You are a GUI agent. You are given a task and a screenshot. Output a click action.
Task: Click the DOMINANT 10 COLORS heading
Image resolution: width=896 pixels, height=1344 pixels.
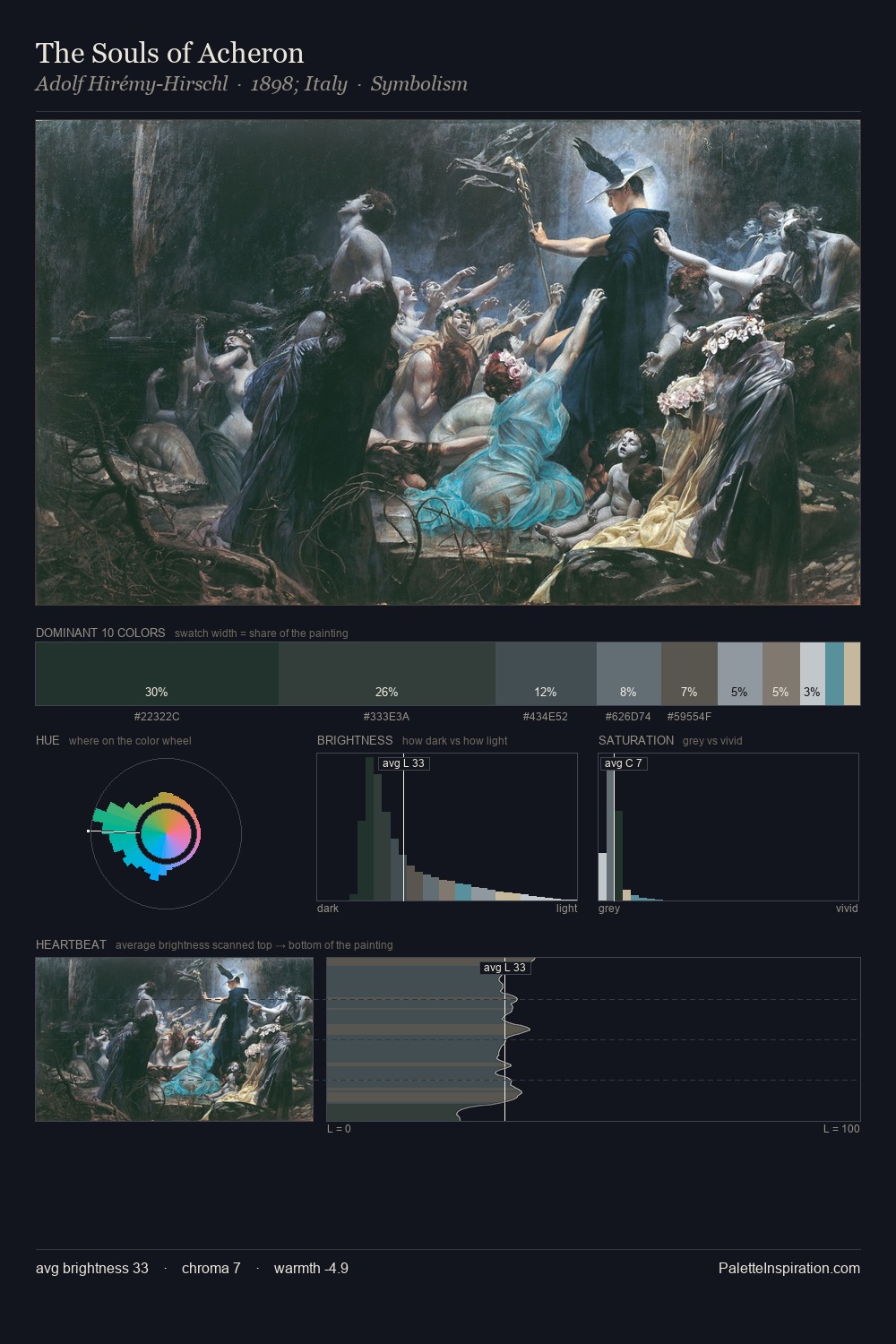click(x=100, y=633)
